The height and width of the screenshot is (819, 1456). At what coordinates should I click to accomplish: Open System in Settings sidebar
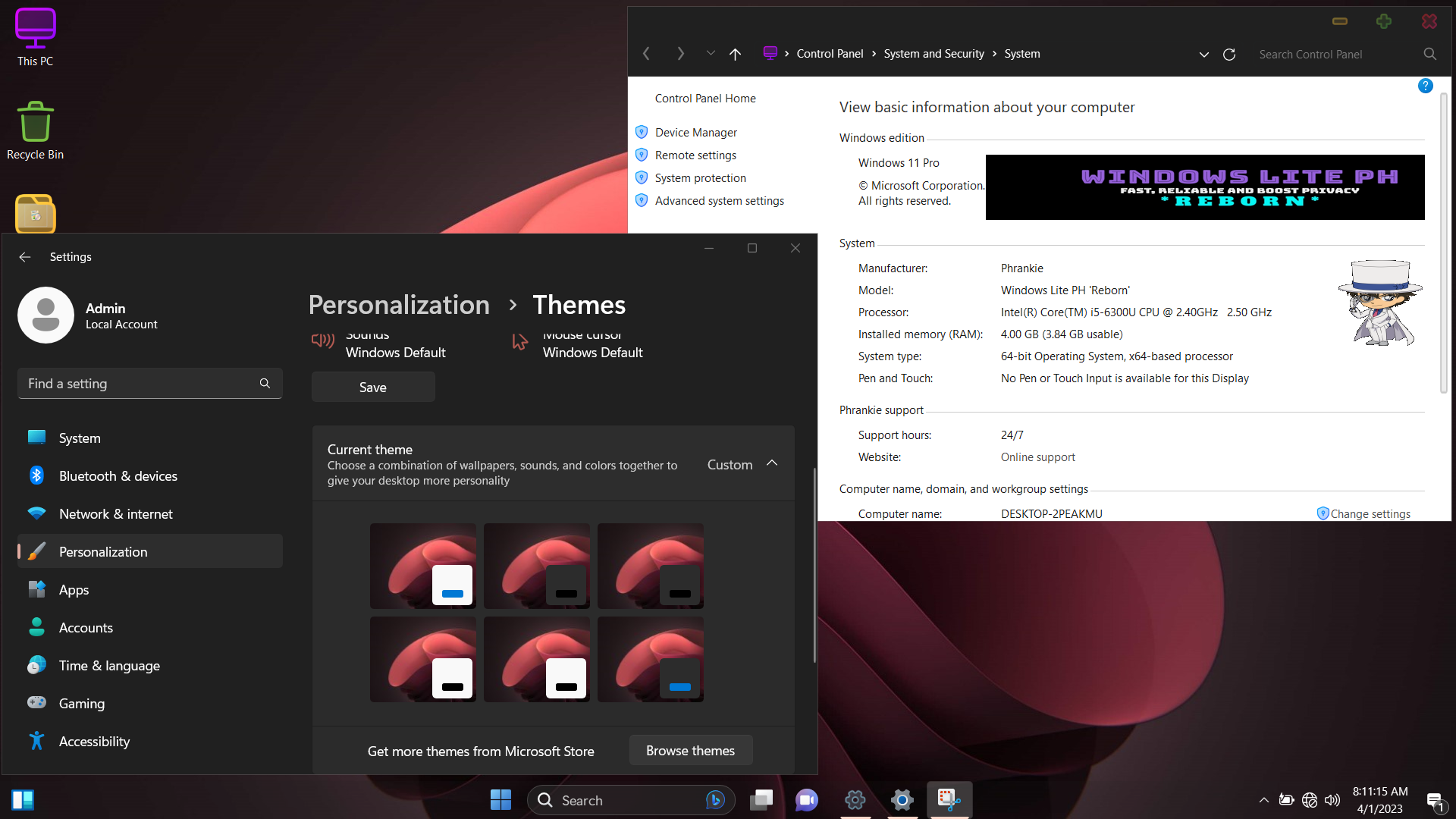pos(149,438)
